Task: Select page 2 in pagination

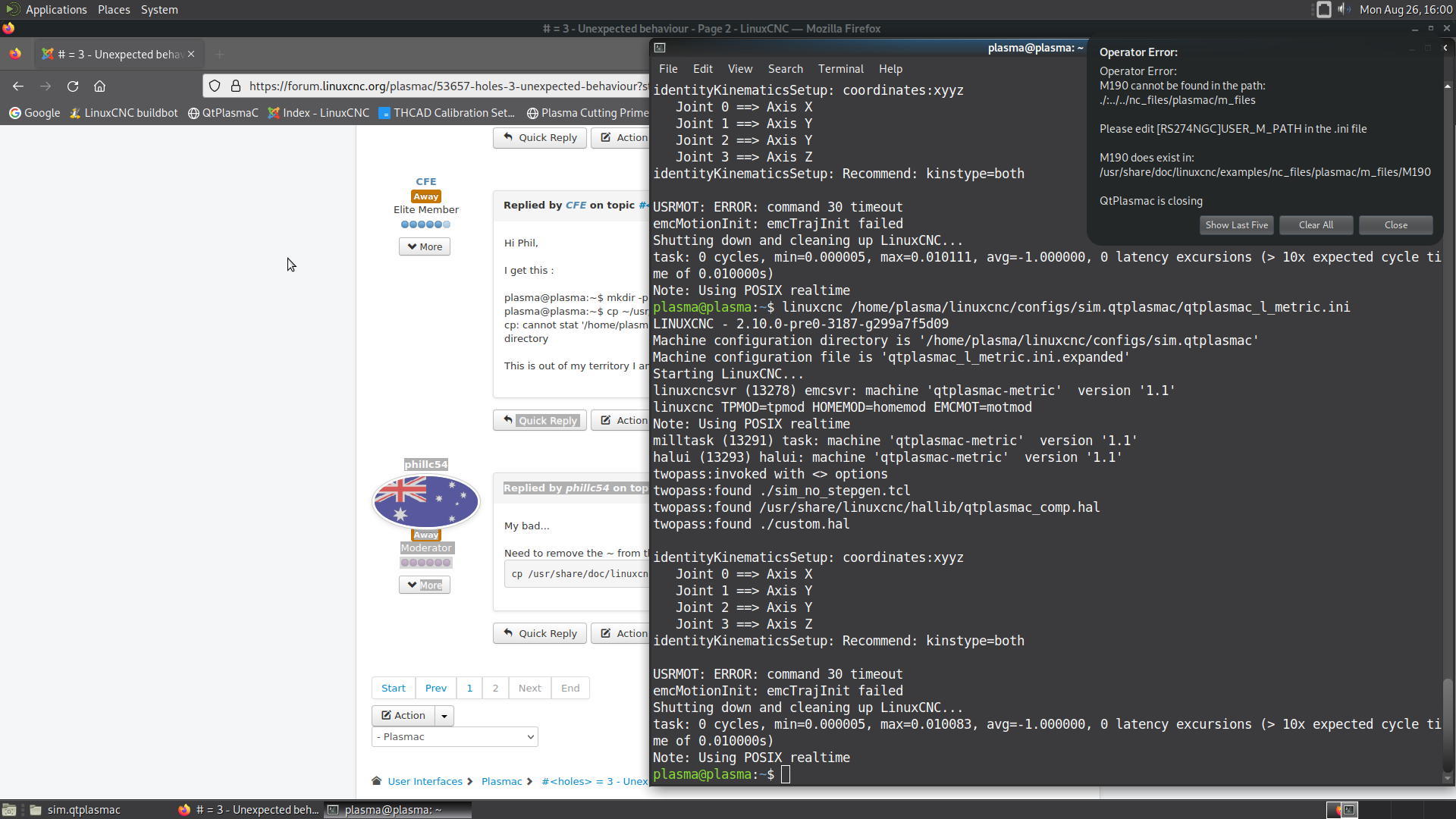Action: [495, 688]
